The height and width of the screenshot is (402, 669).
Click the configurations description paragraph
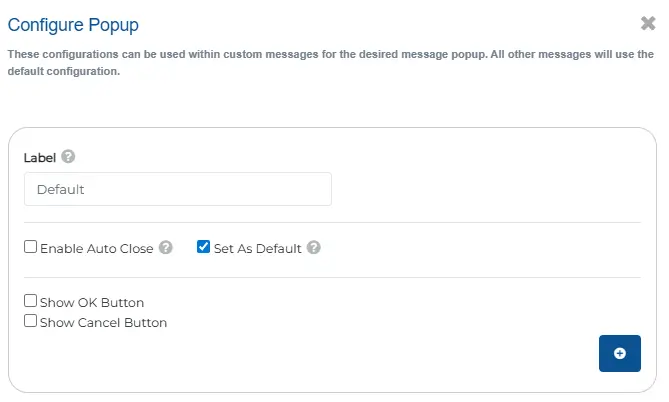tap(331, 63)
